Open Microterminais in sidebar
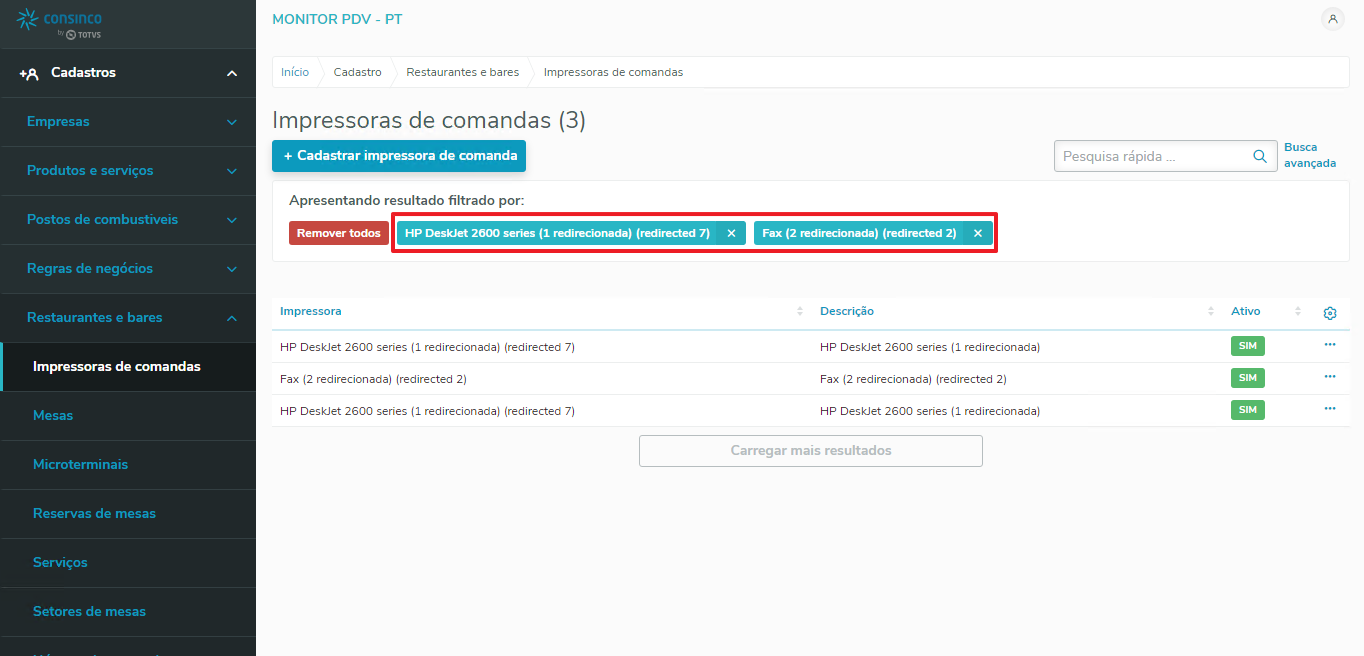The image size is (1364, 656). click(128, 465)
